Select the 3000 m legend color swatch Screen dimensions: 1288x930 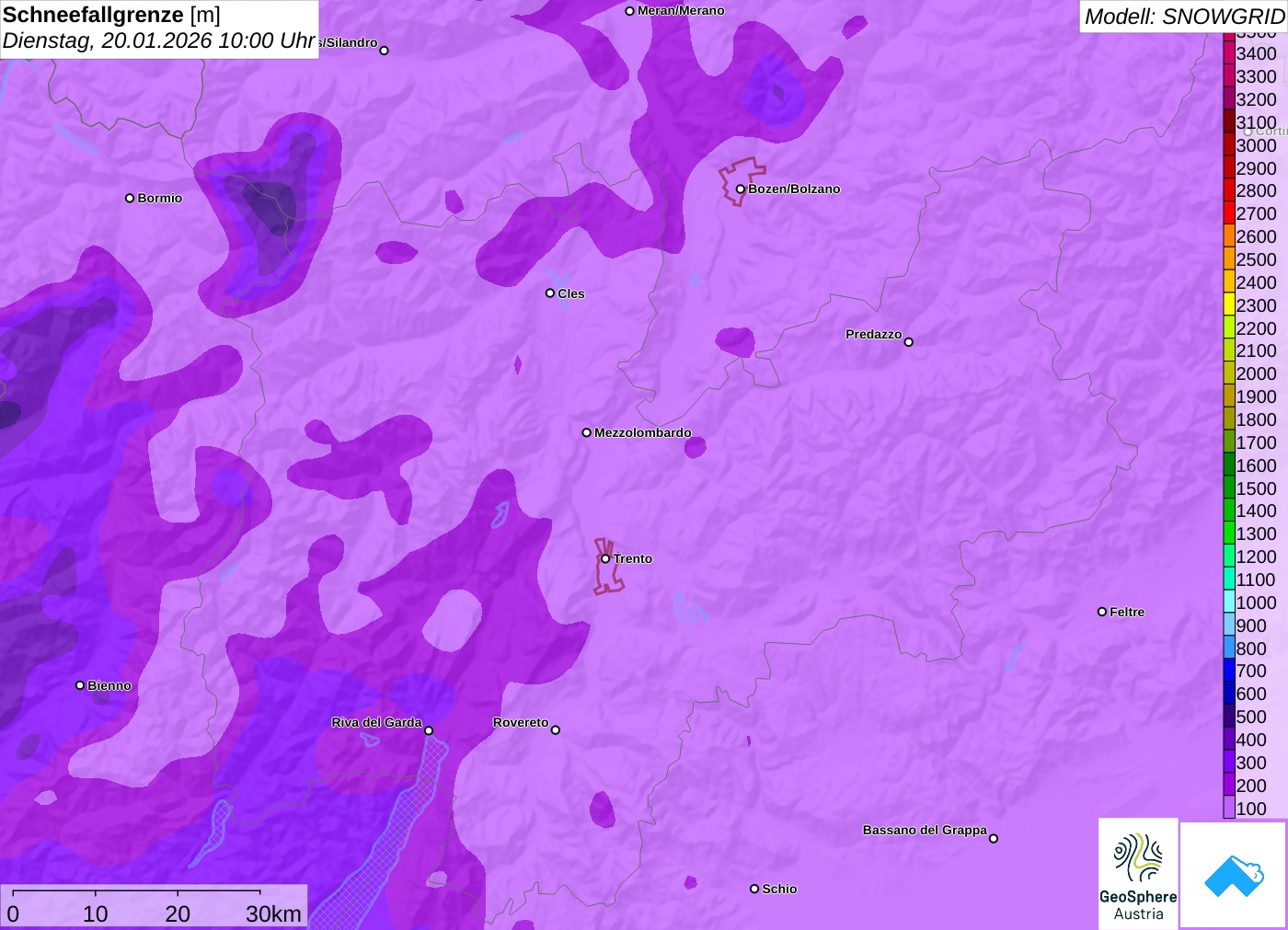click(x=1229, y=145)
